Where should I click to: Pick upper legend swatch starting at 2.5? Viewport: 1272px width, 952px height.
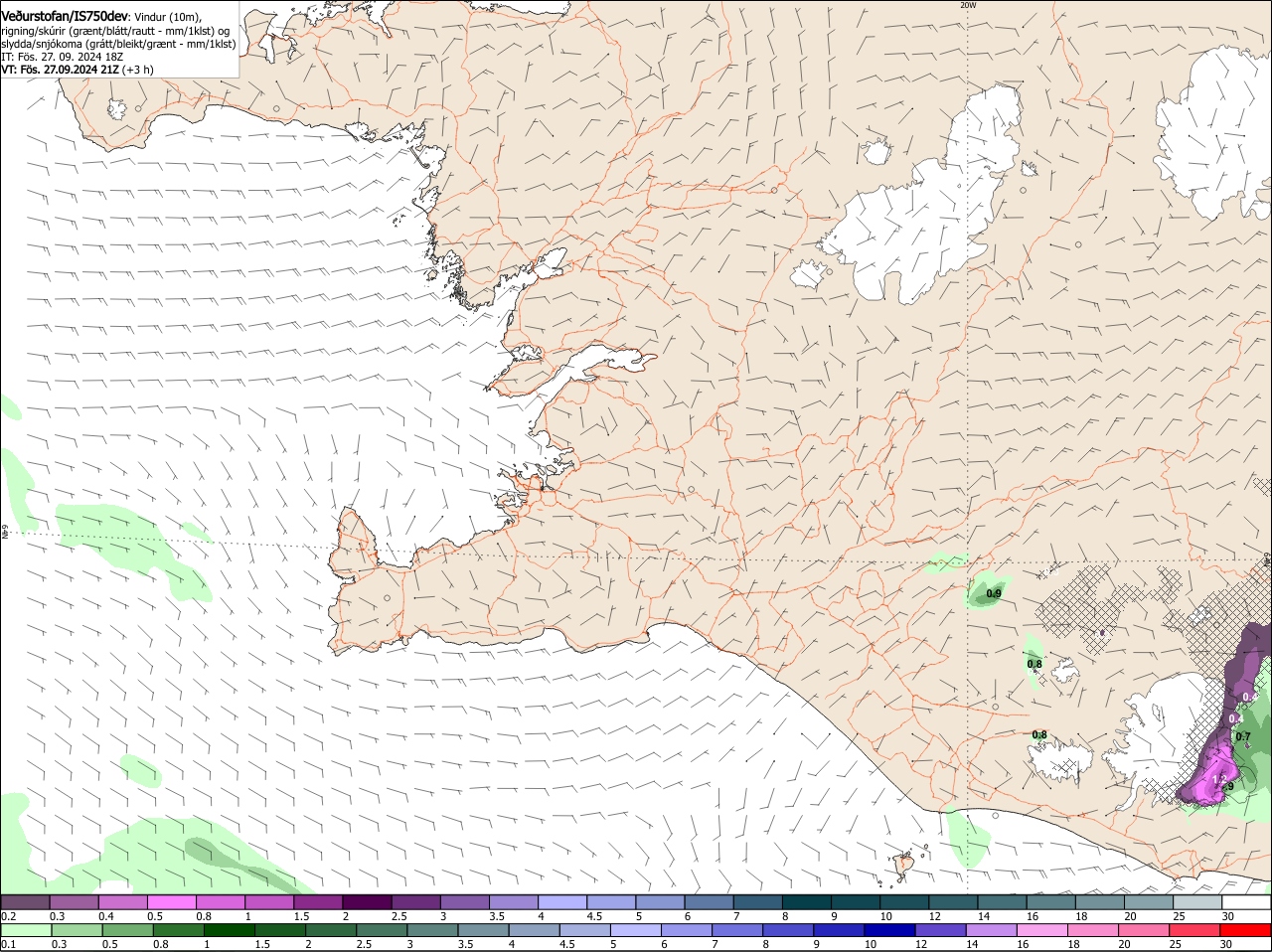point(415,901)
